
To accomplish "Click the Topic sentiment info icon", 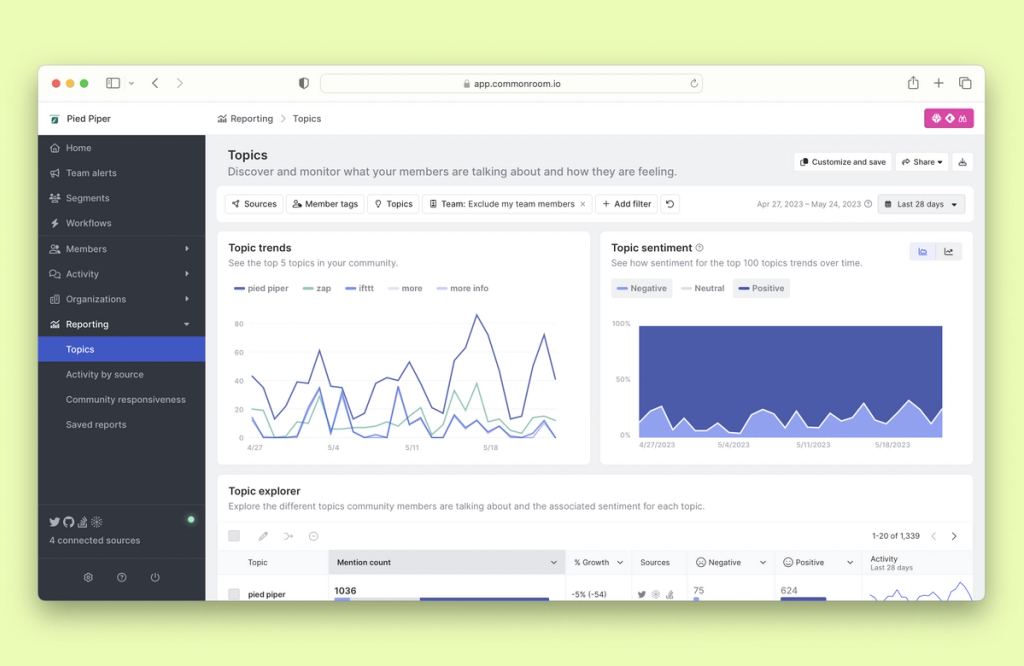I will tap(699, 247).
